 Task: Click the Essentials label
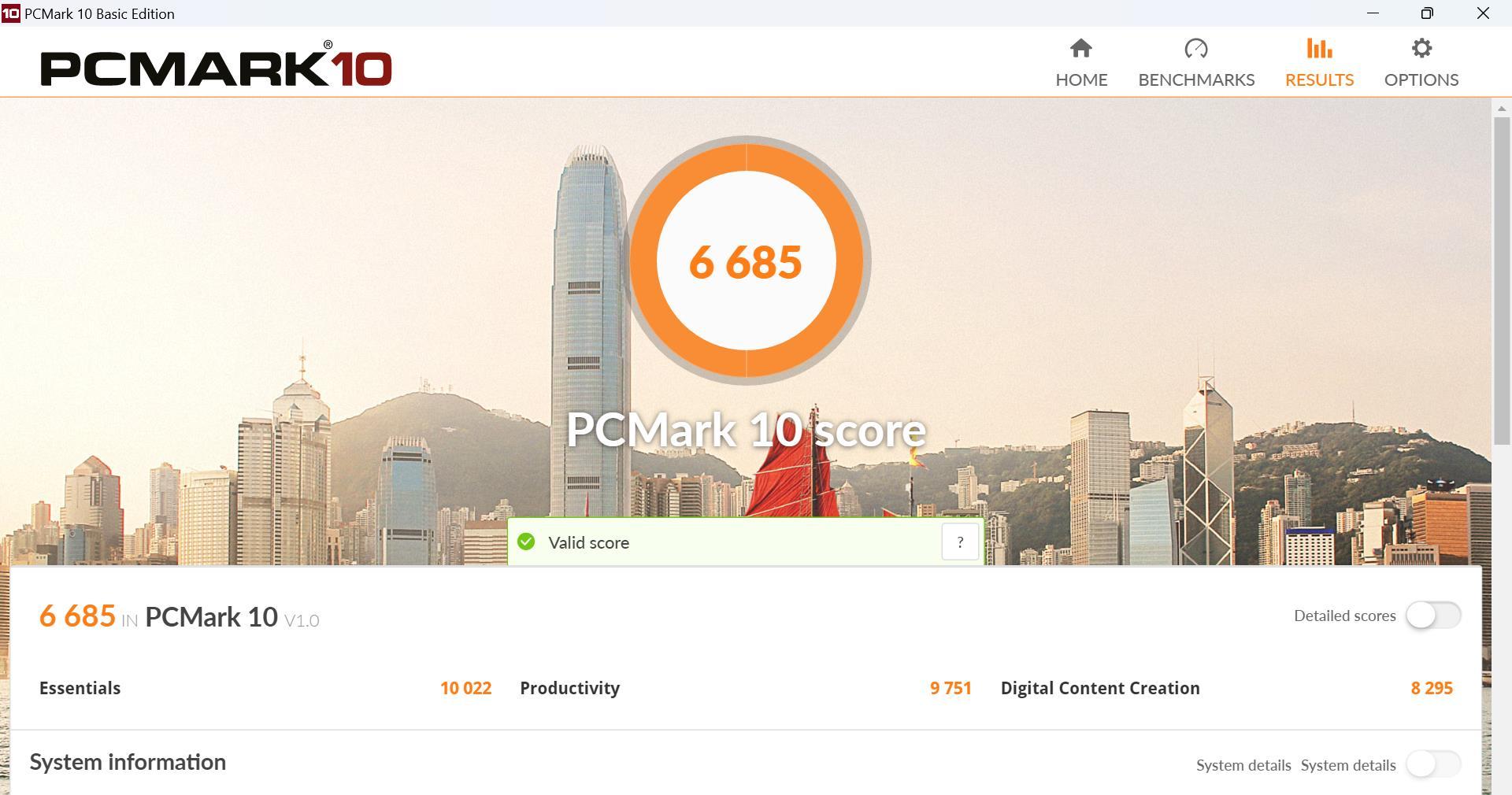[x=80, y=688]
